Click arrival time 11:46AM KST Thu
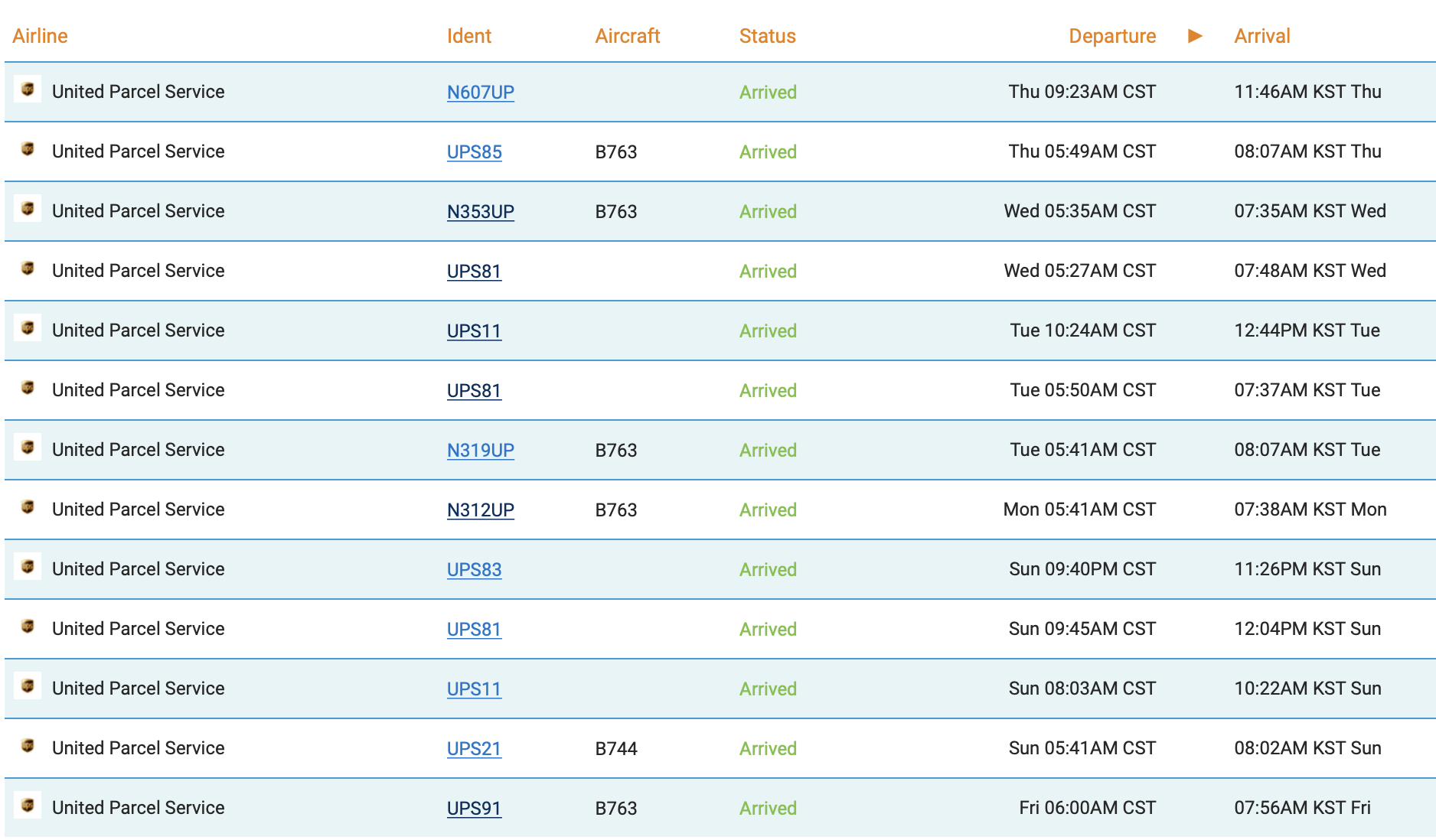 [1308, 92]
